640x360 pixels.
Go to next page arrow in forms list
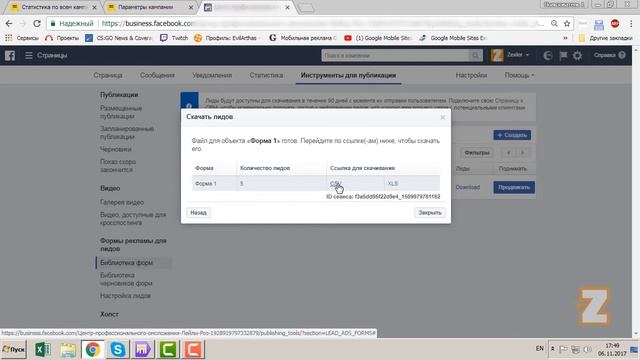[522, 153]
